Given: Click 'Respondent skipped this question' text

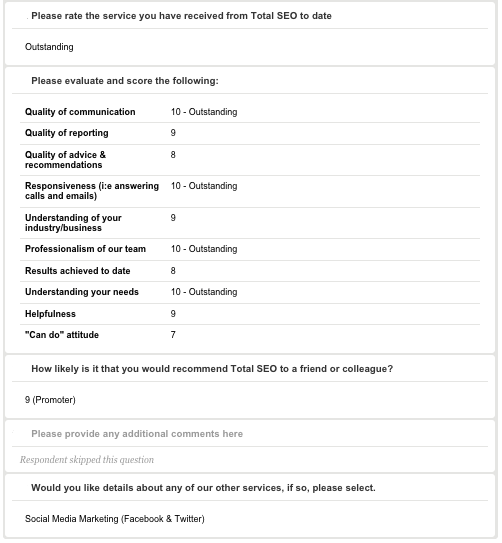Looking at the screenshot, I should point(87,460).
